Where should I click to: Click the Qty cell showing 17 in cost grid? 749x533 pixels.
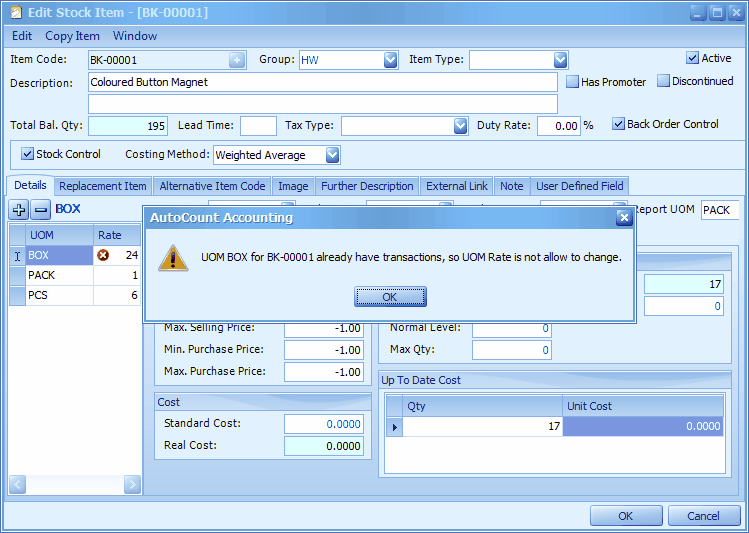point(482,426)
